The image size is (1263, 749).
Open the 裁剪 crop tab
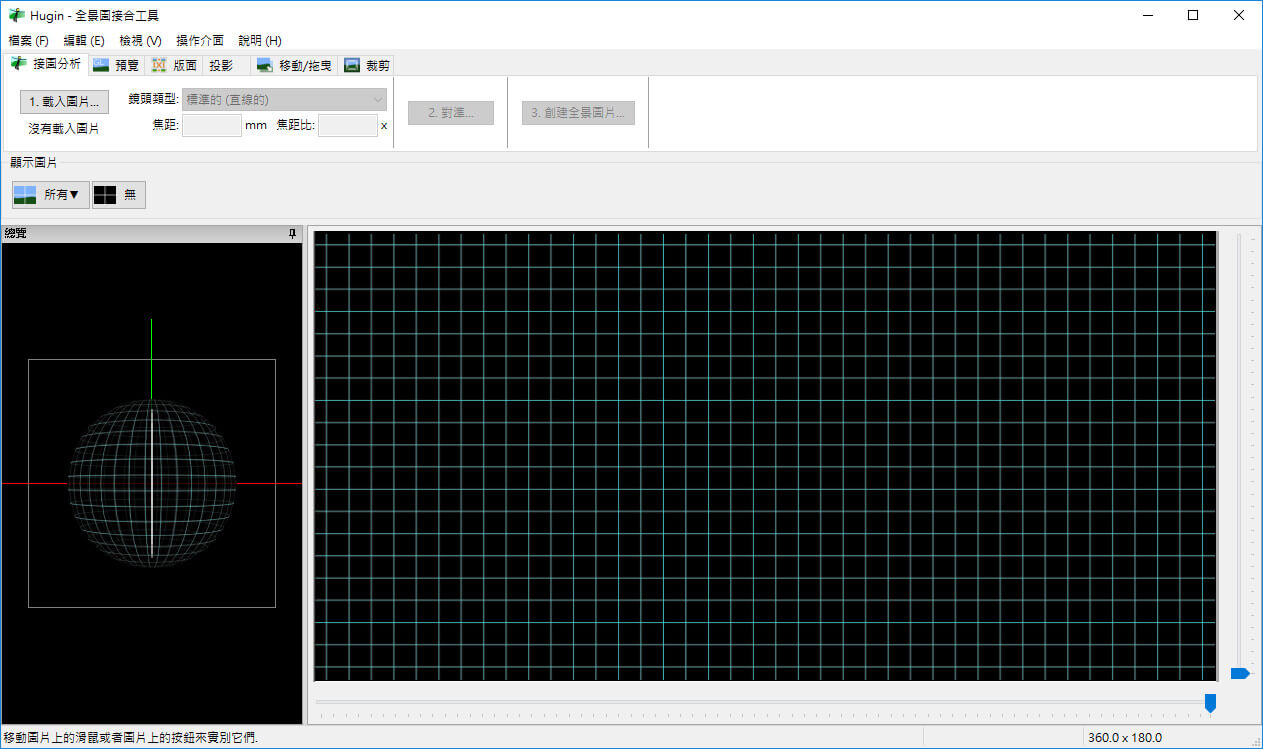point(366,65)
